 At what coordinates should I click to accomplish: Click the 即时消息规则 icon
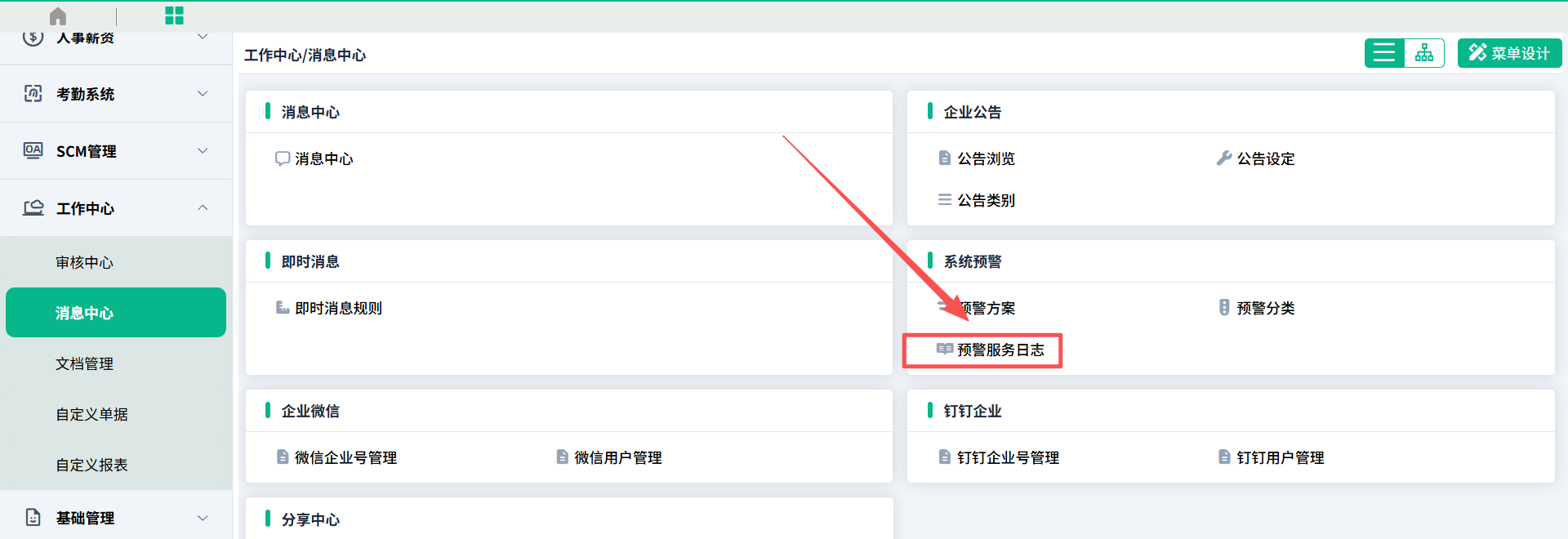click(x=283, y=308)
